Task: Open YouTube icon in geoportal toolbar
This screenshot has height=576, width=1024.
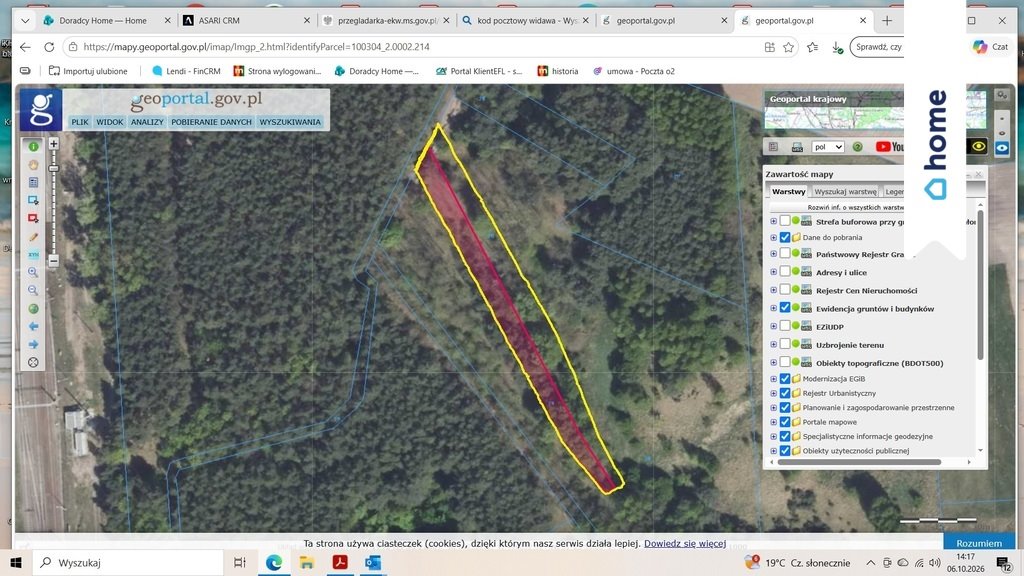Action: 889,147
